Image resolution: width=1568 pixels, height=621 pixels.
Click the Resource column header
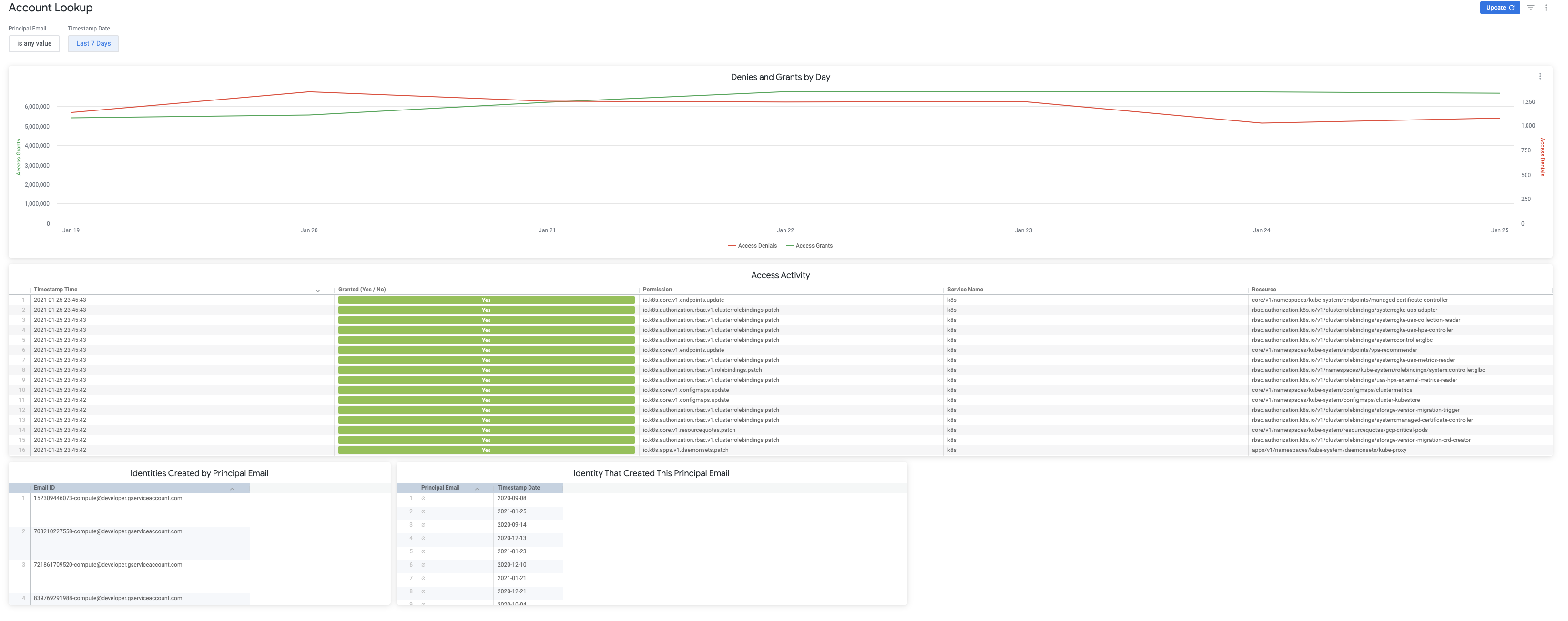[1263, 290]
